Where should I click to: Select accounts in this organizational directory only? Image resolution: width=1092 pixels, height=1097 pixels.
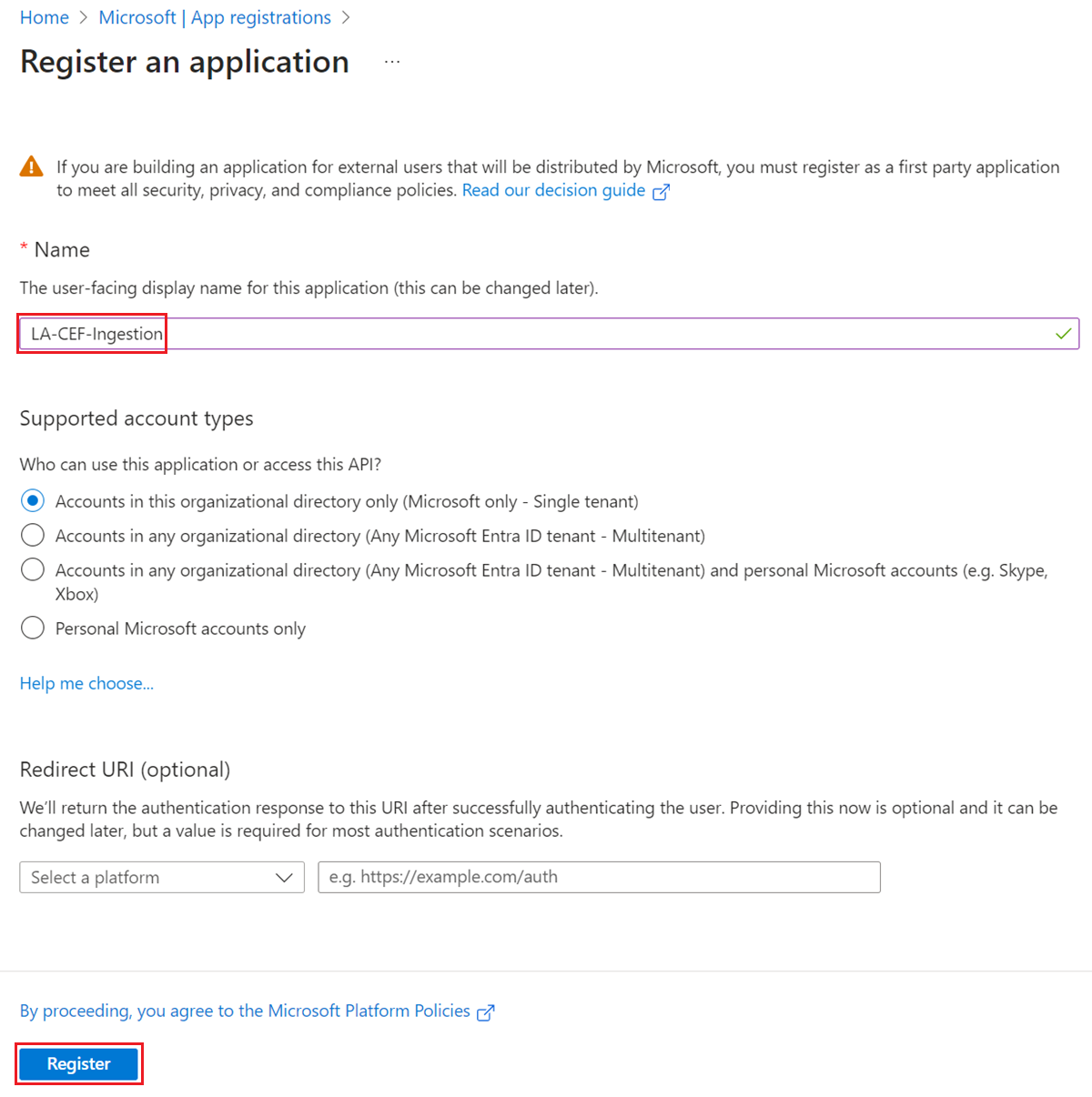coord(33,500)
